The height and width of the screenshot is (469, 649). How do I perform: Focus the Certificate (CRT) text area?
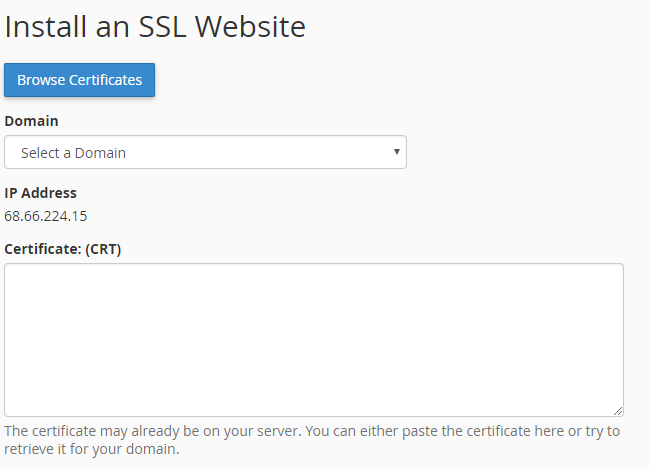(x=314, y=340)
